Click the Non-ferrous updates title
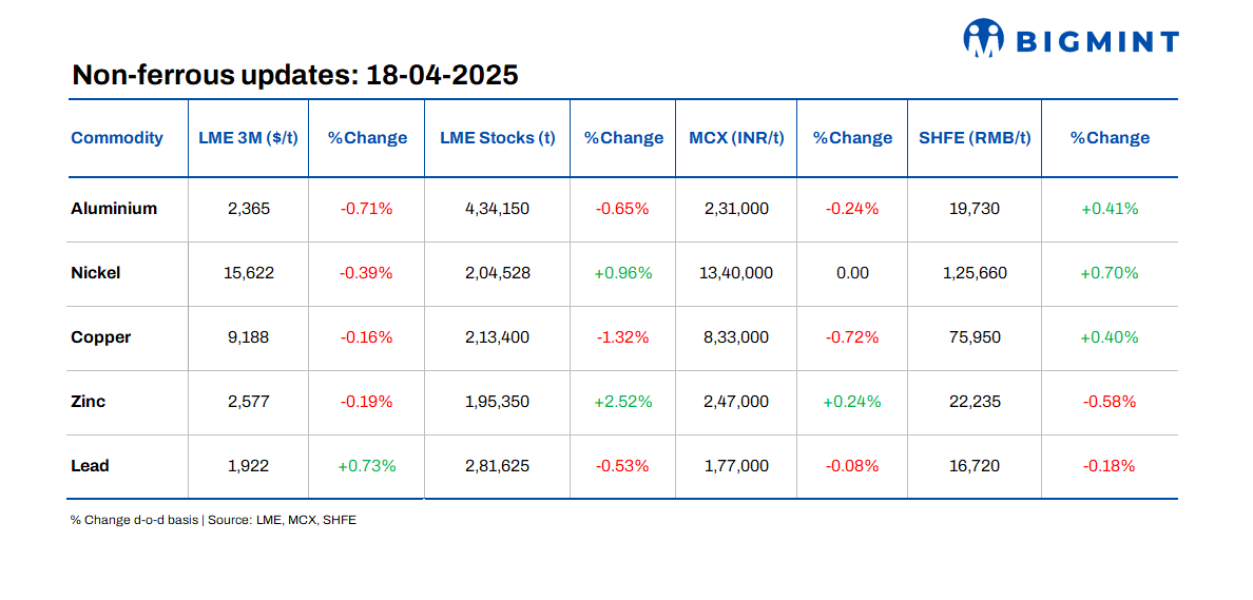The height and width of the screenshot is (600, 1253). (295, 75)
